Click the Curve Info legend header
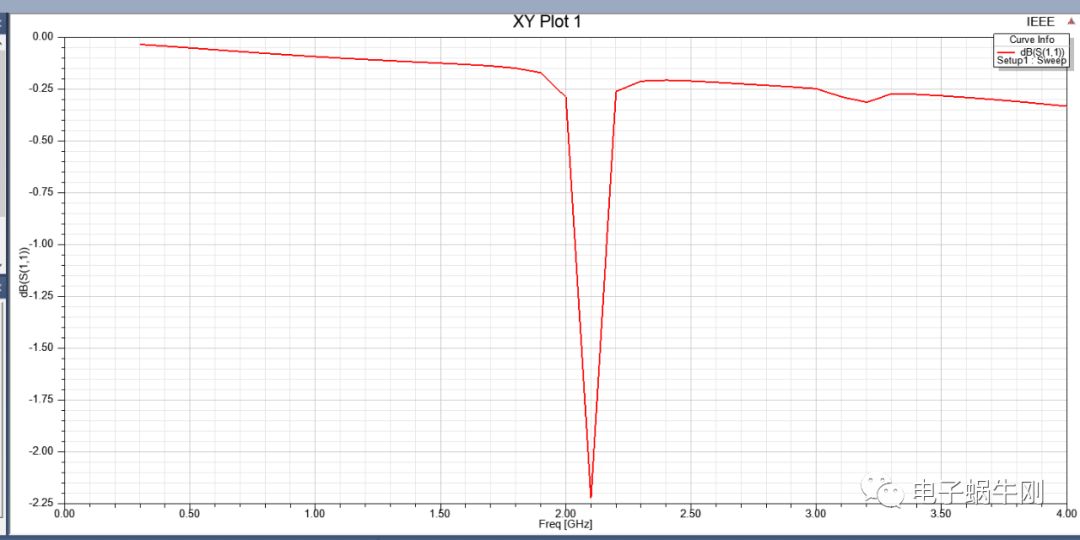This screenshot has height=540, width=1080. click(x=1031, y=39)
